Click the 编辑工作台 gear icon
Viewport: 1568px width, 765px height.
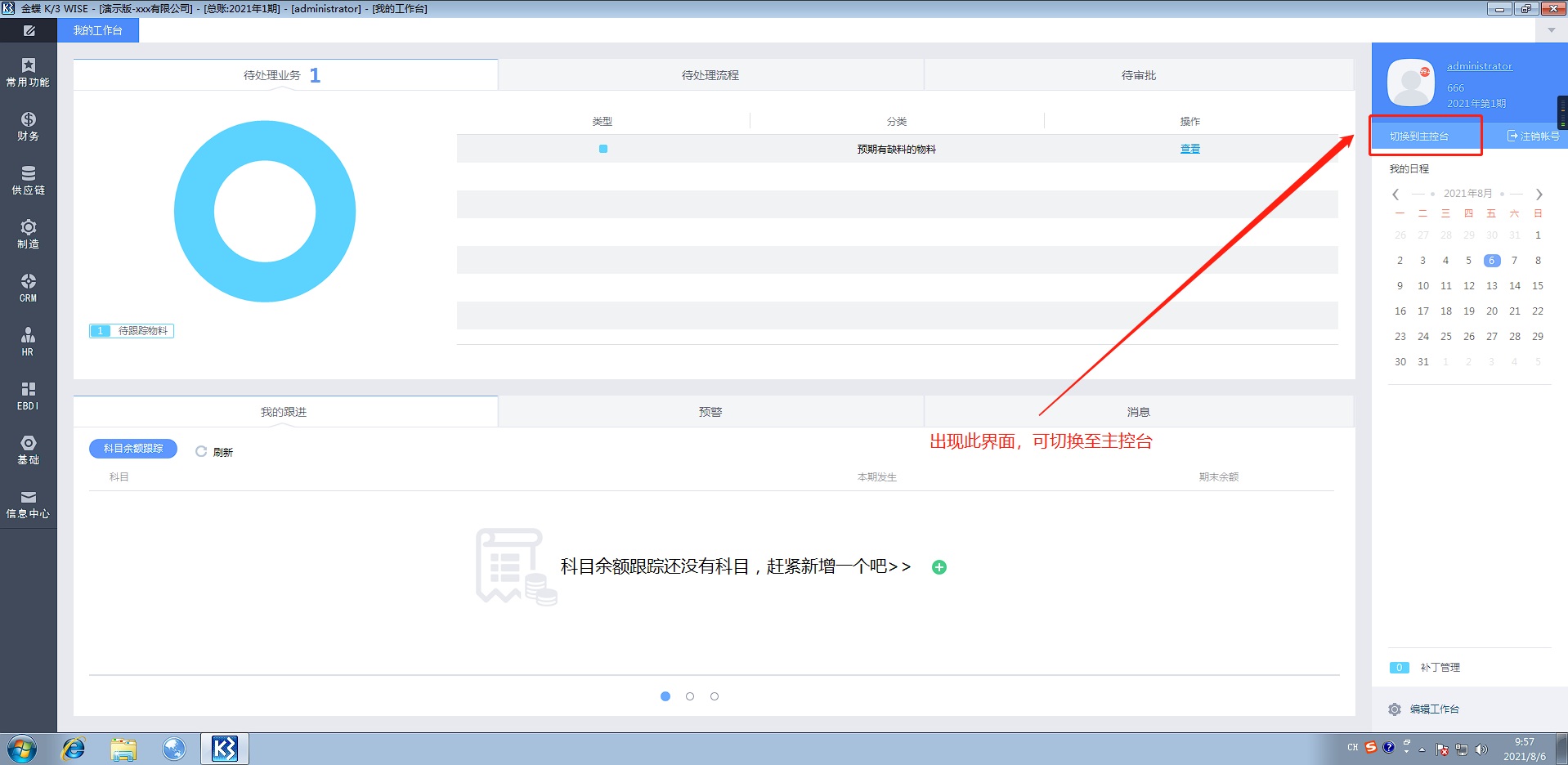coord(1395,709)
